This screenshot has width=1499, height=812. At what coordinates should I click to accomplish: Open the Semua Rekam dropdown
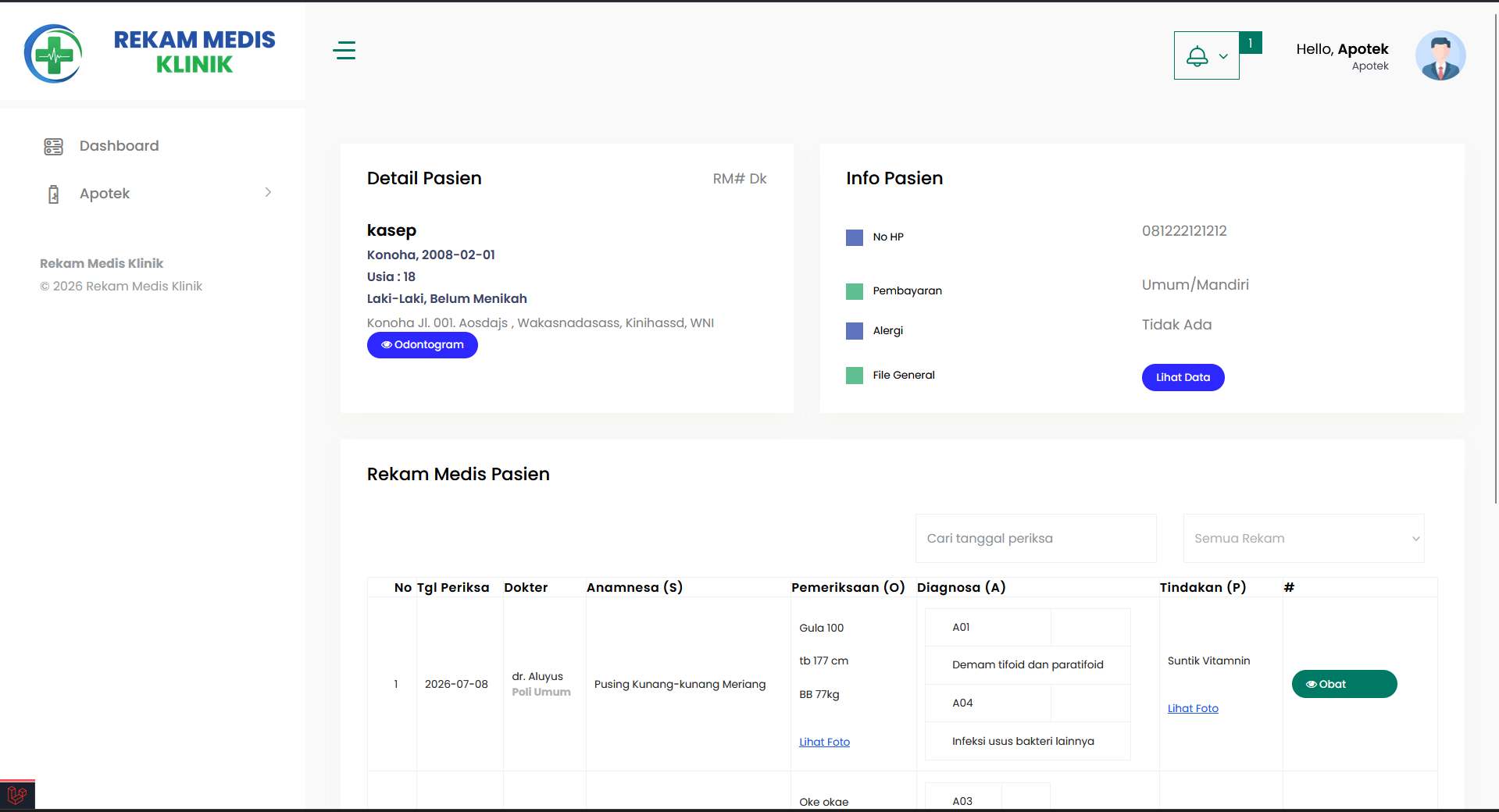click(x=1304, y=538)
